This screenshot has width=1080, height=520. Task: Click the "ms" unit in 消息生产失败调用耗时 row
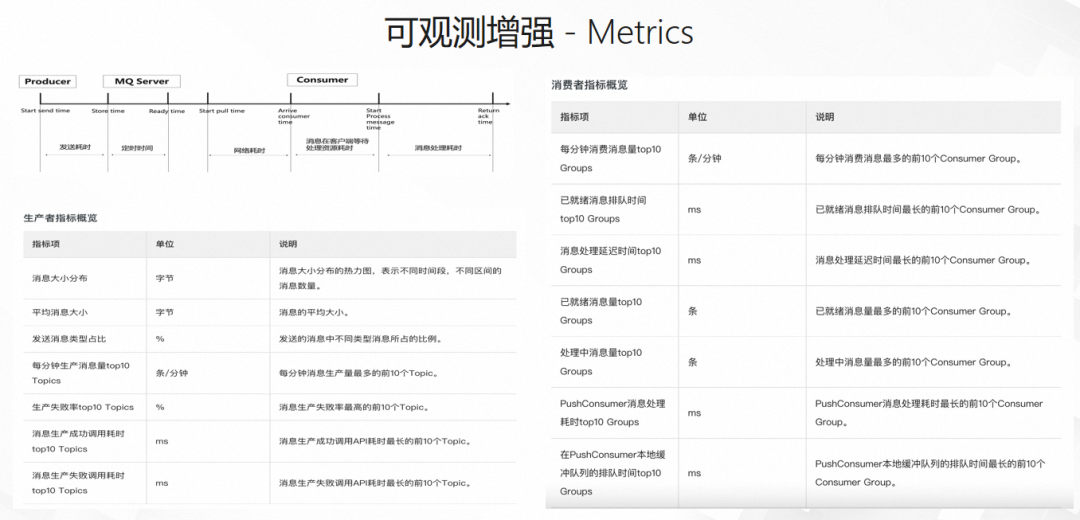[x=161, y=483]
